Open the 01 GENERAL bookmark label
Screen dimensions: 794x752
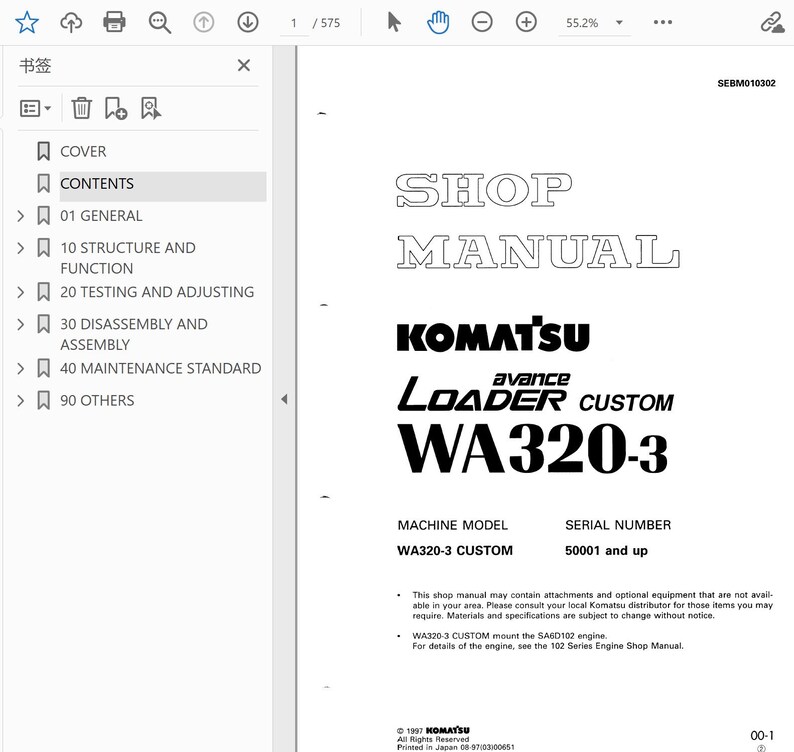(101, 216)
